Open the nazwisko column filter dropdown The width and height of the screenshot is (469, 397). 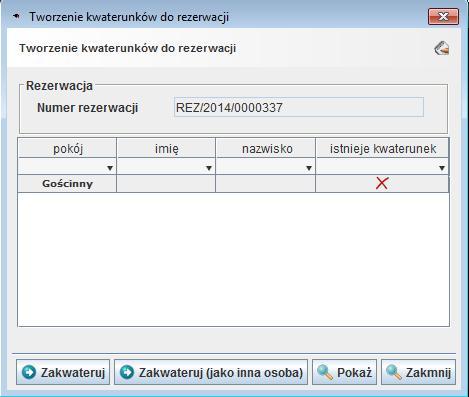pos(309,168)
